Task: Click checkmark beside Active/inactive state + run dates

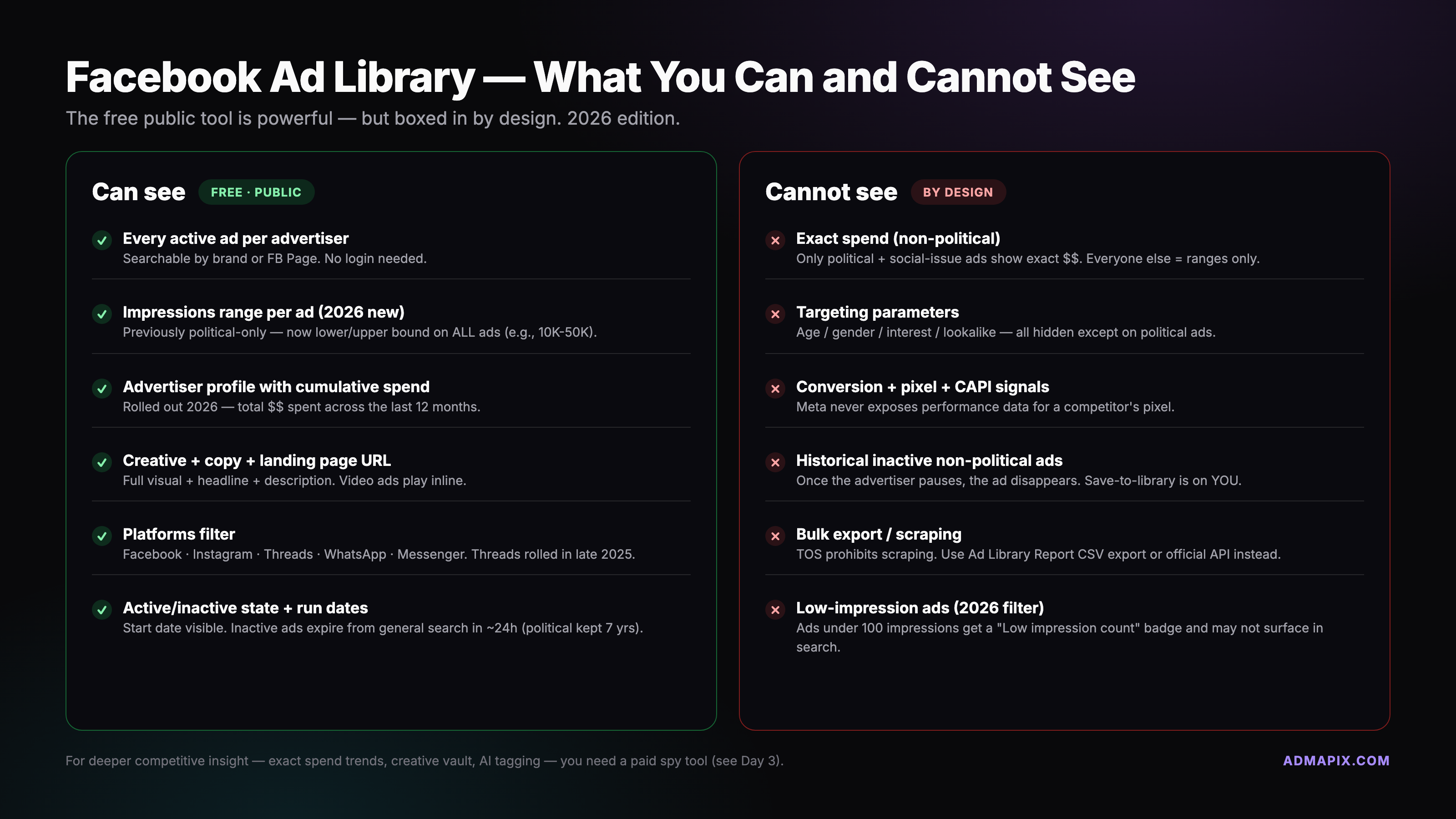Action: click(102, 609)
